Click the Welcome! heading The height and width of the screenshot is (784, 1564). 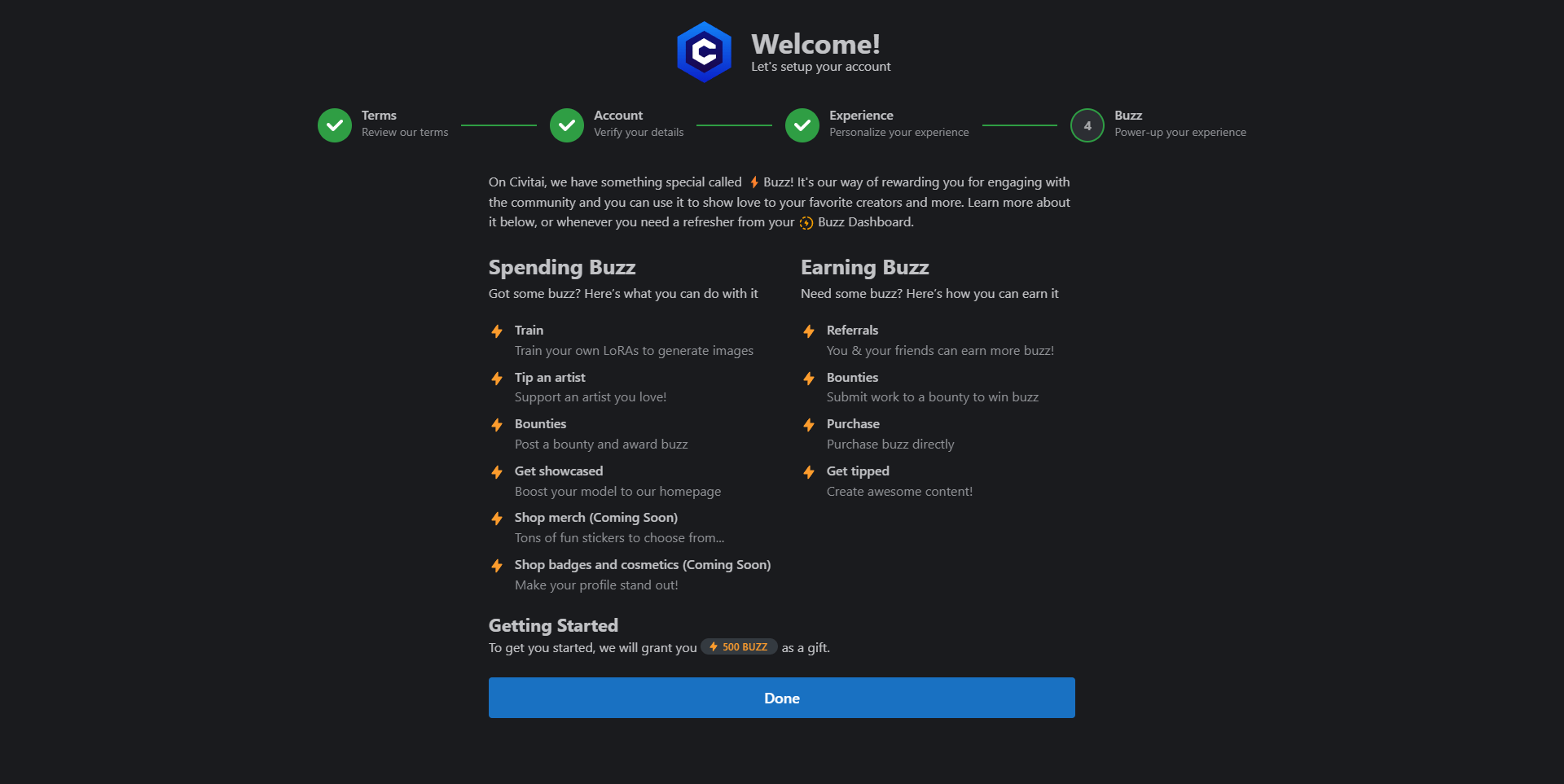pos(815,44)
